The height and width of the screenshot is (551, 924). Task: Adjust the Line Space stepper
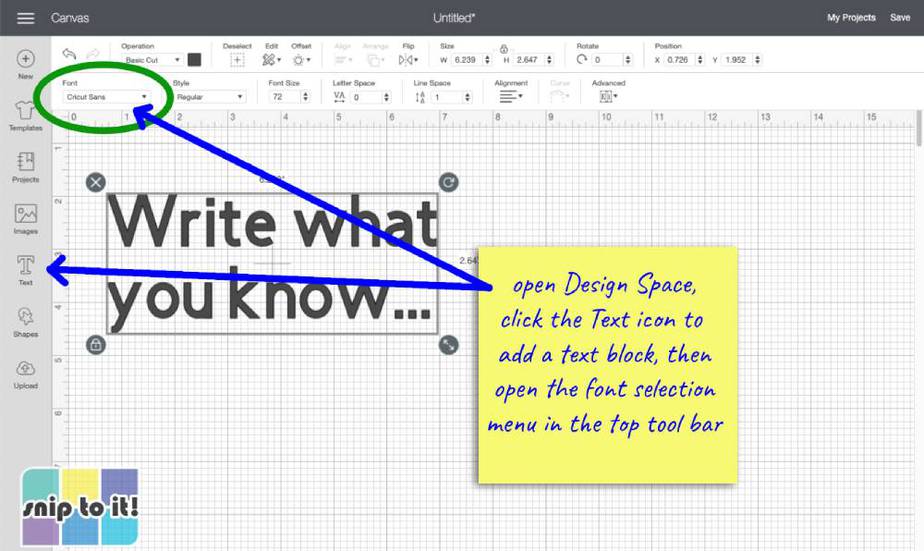(467, 97)
